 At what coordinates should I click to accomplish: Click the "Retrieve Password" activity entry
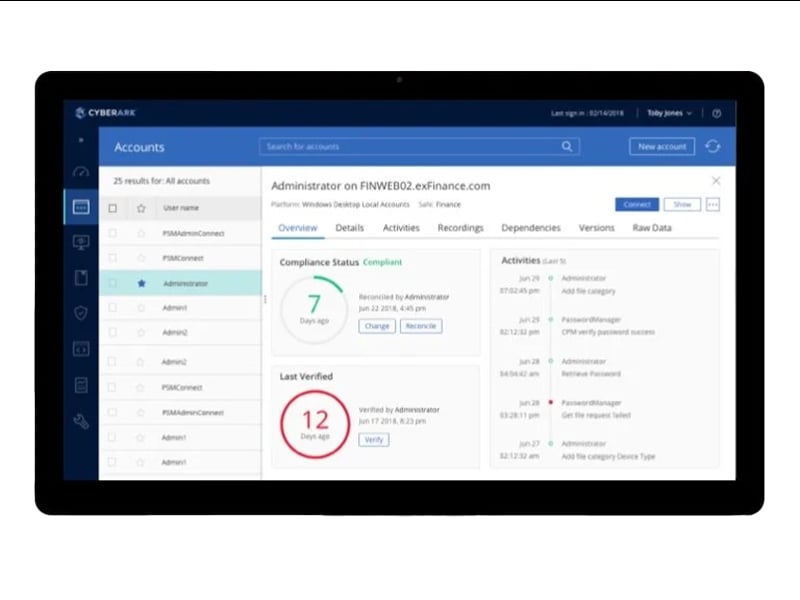point(591,374)
